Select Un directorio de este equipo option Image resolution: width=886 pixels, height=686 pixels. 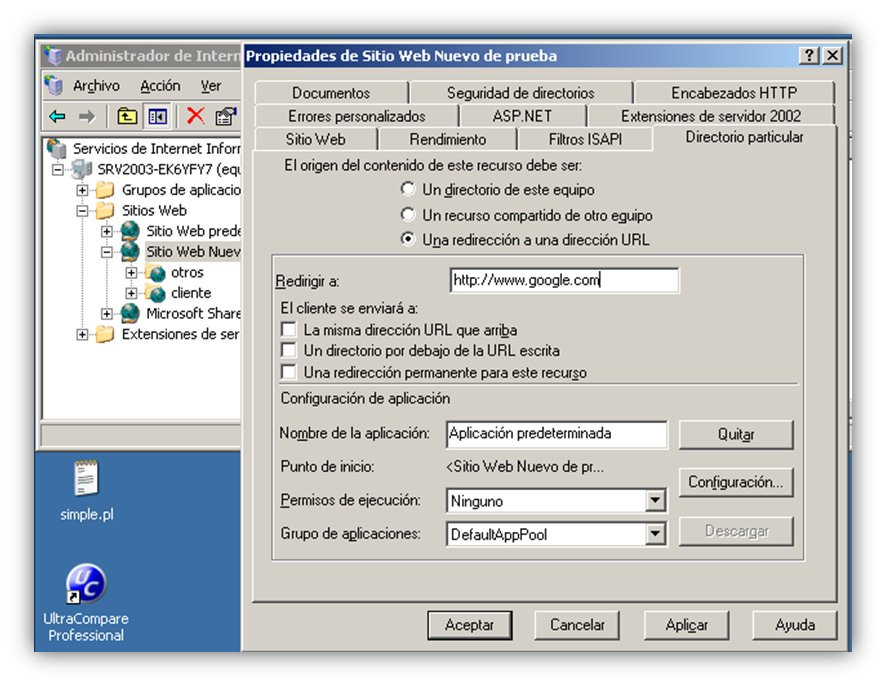click(407, 189)
